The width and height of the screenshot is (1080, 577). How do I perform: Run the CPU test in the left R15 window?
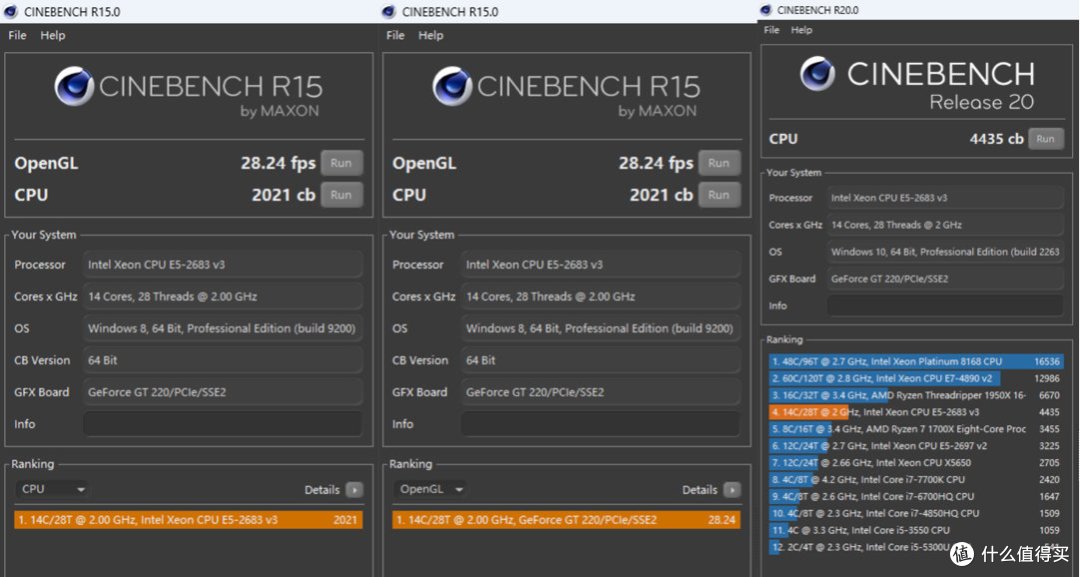(341, 195)
